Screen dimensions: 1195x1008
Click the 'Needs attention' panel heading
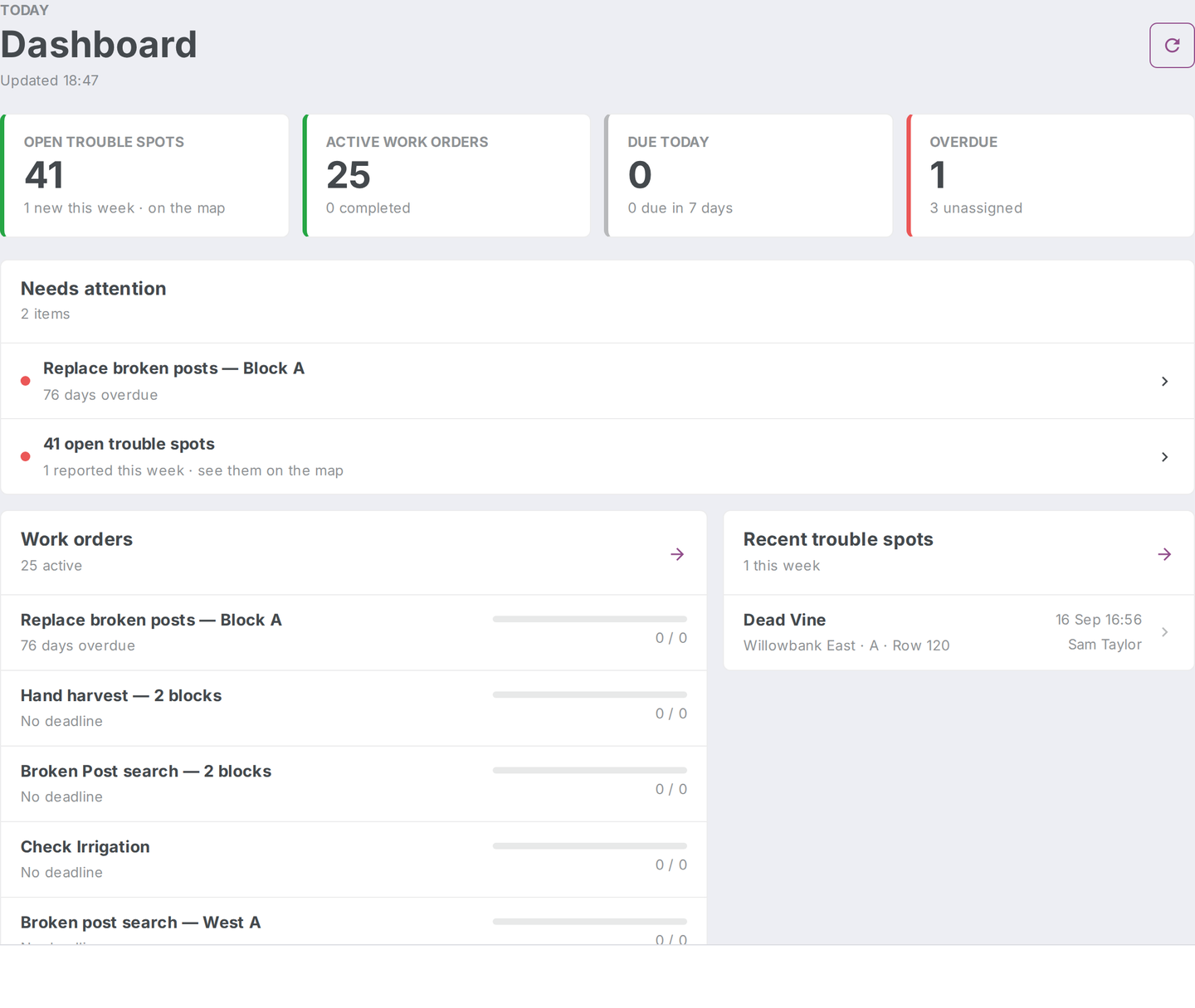coord(93,289)
